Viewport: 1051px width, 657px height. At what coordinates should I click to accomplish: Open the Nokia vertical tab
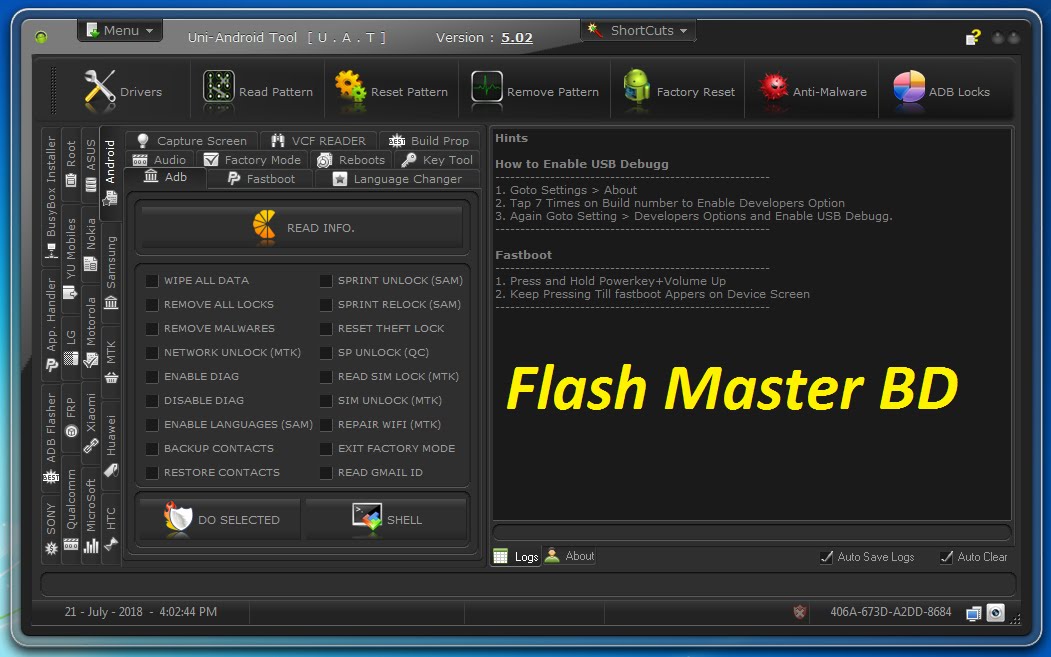91,244
